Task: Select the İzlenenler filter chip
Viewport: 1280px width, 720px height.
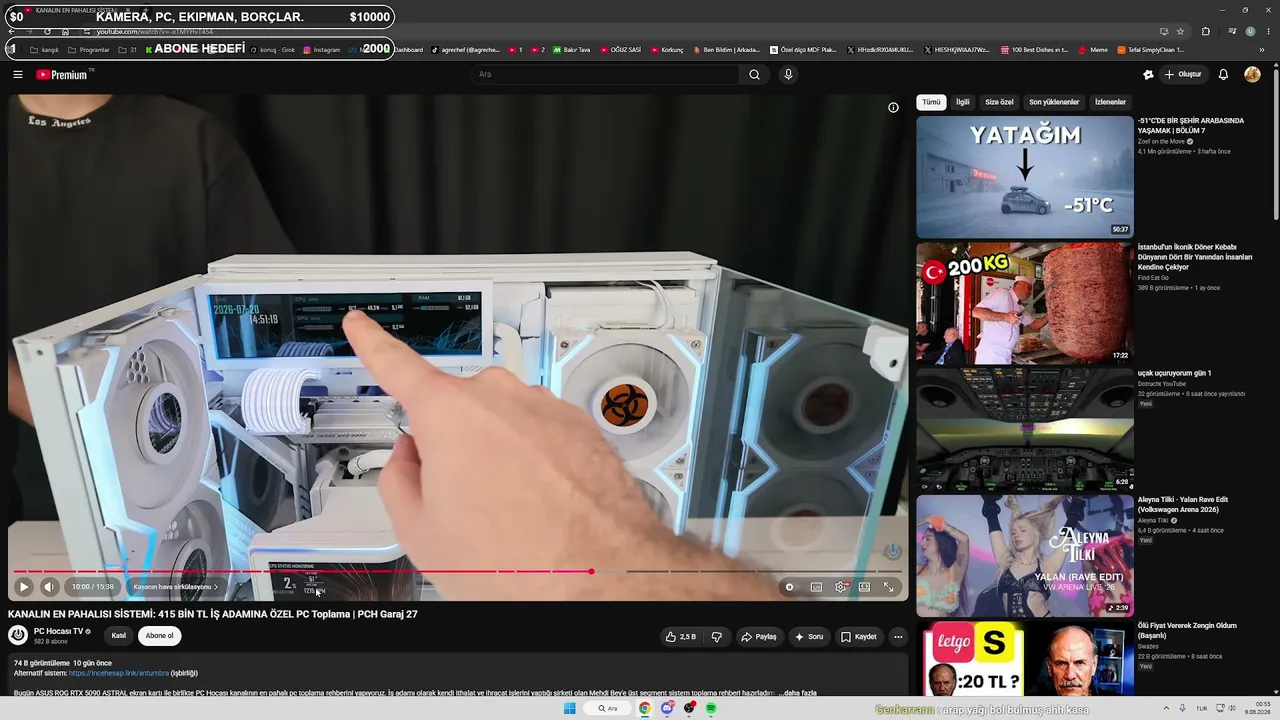Action: point(1110,102)
